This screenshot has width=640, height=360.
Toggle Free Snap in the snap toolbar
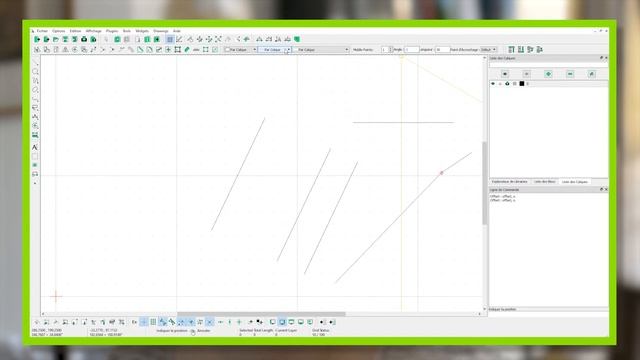click(x=144, y=322)
